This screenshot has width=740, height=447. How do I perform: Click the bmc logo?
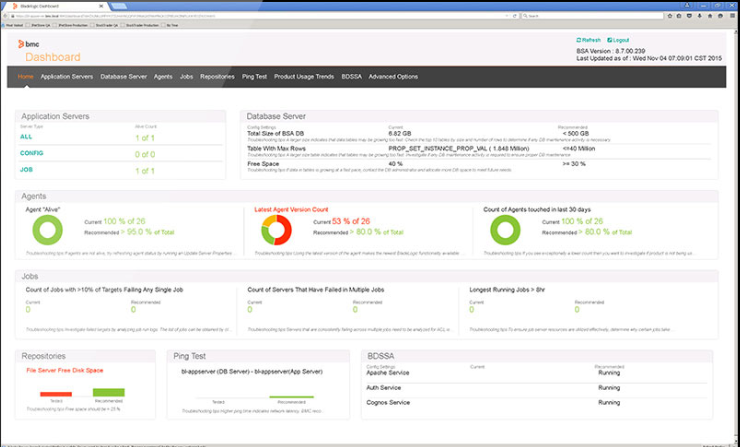29,44
